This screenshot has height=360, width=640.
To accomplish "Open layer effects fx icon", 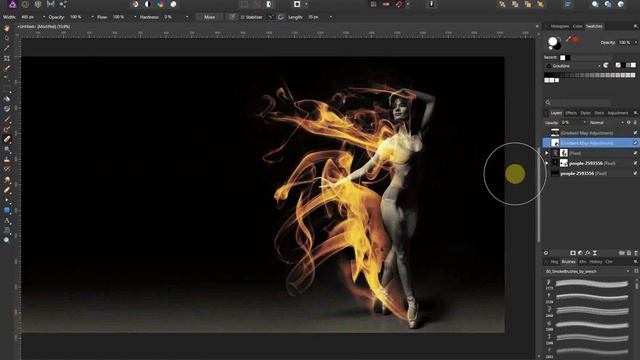I will pos(587,253).
